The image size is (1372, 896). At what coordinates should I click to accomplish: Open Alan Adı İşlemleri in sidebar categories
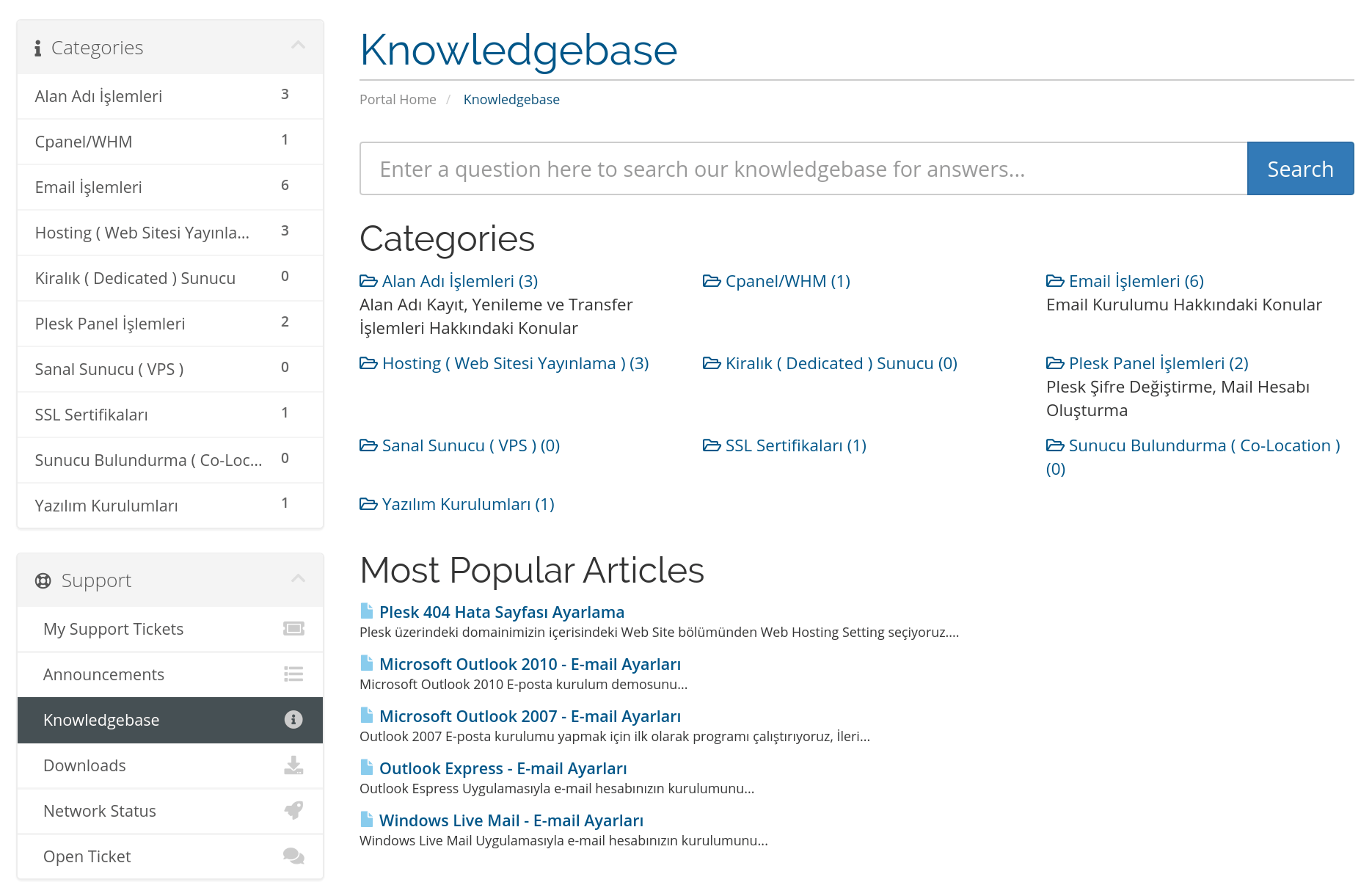pyautogui.click(x=170, y=96)
